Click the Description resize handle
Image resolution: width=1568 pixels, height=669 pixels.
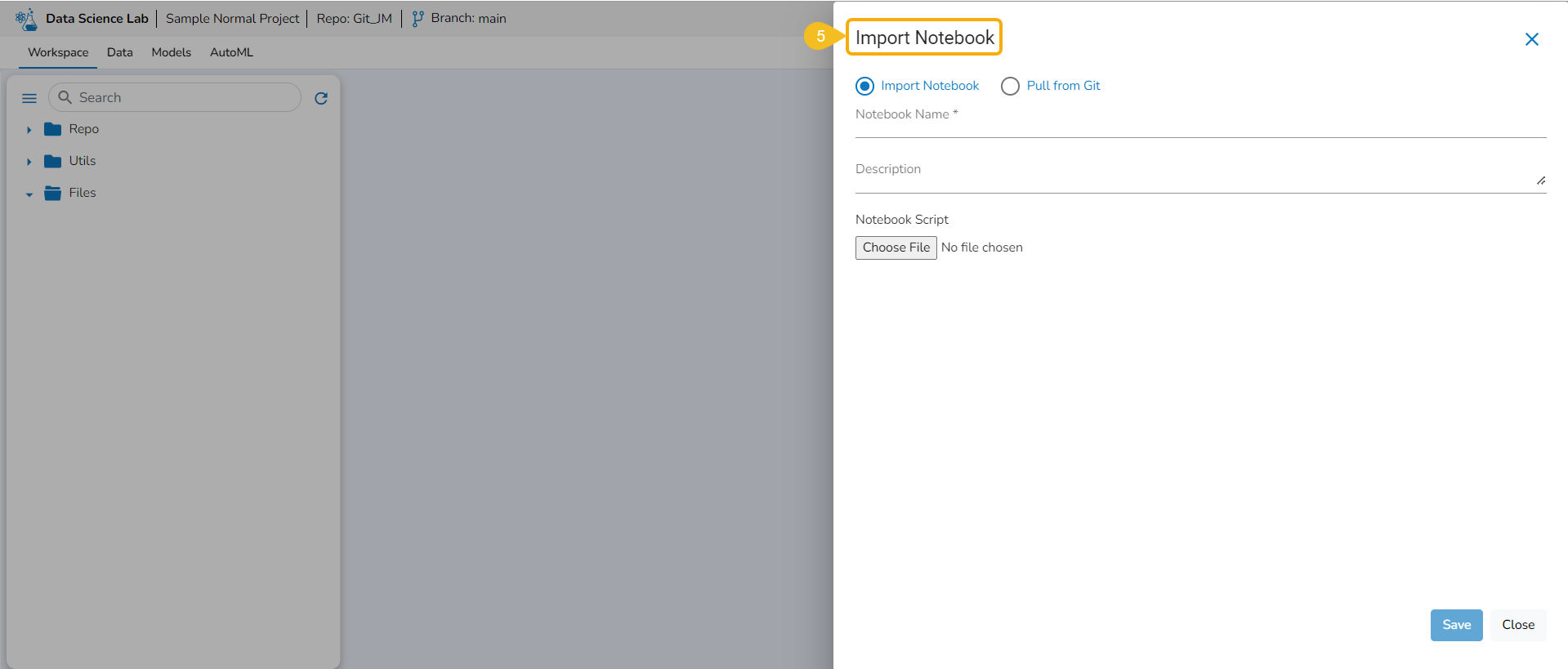point(1540,181)
